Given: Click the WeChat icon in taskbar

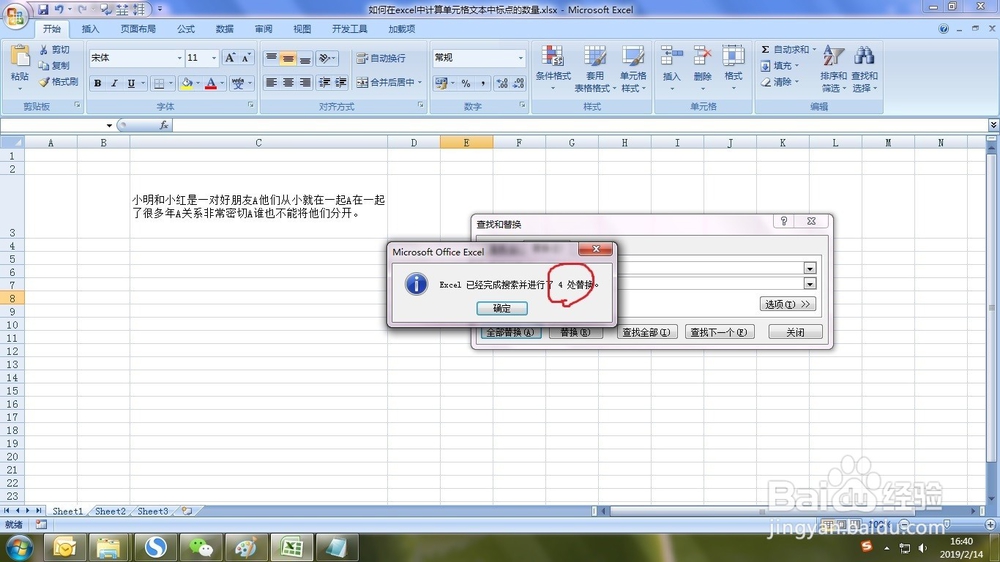Looking at the screenshot, I should (x=201, y=547).
